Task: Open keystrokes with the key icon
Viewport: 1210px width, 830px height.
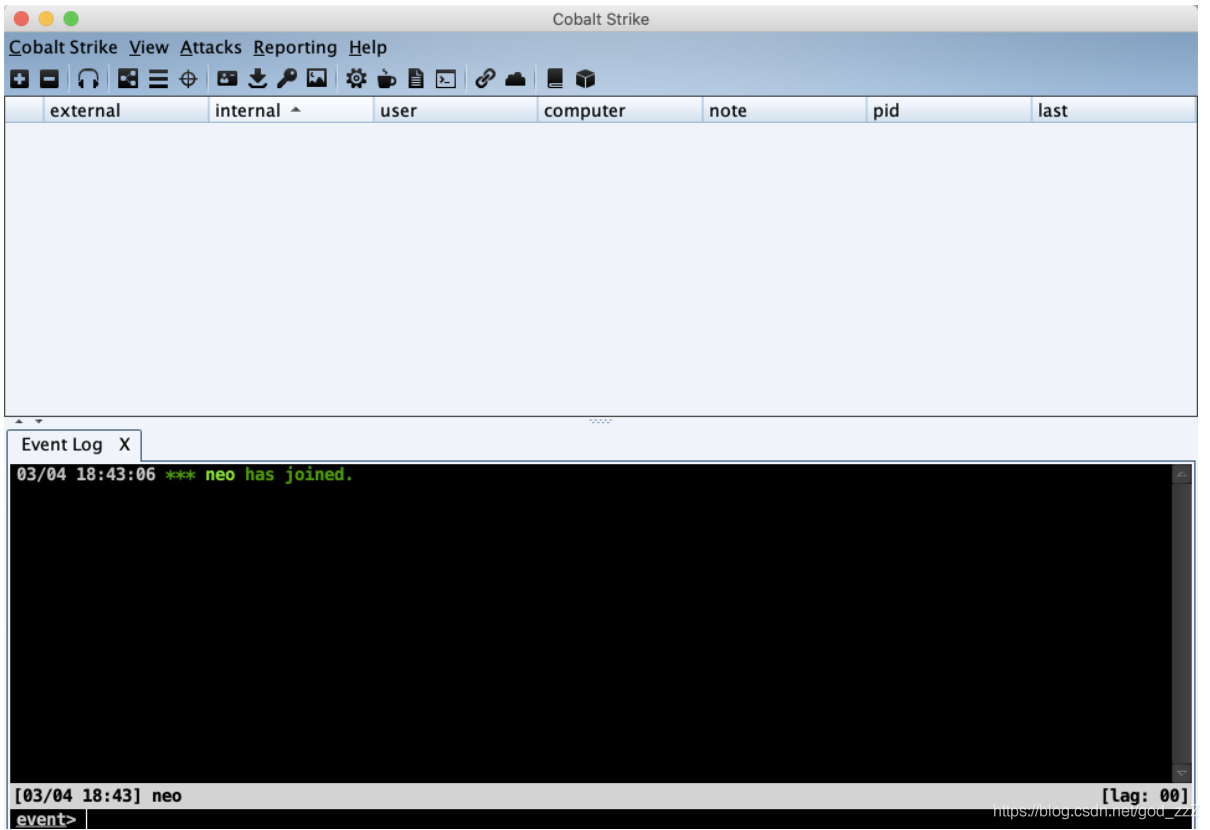Action: click(287, 79)
